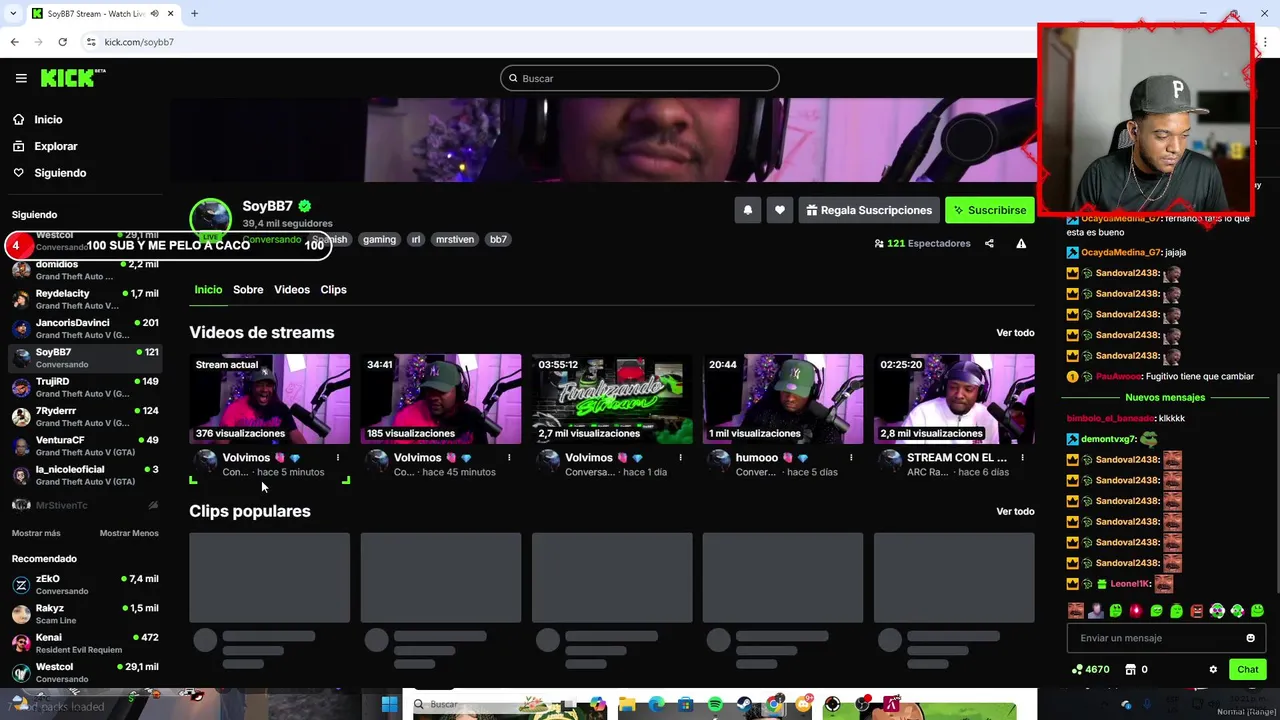The height and width of the screenshot is (720, 1280).
Task: Go back in the browser
Action: [x=14, y=42]
